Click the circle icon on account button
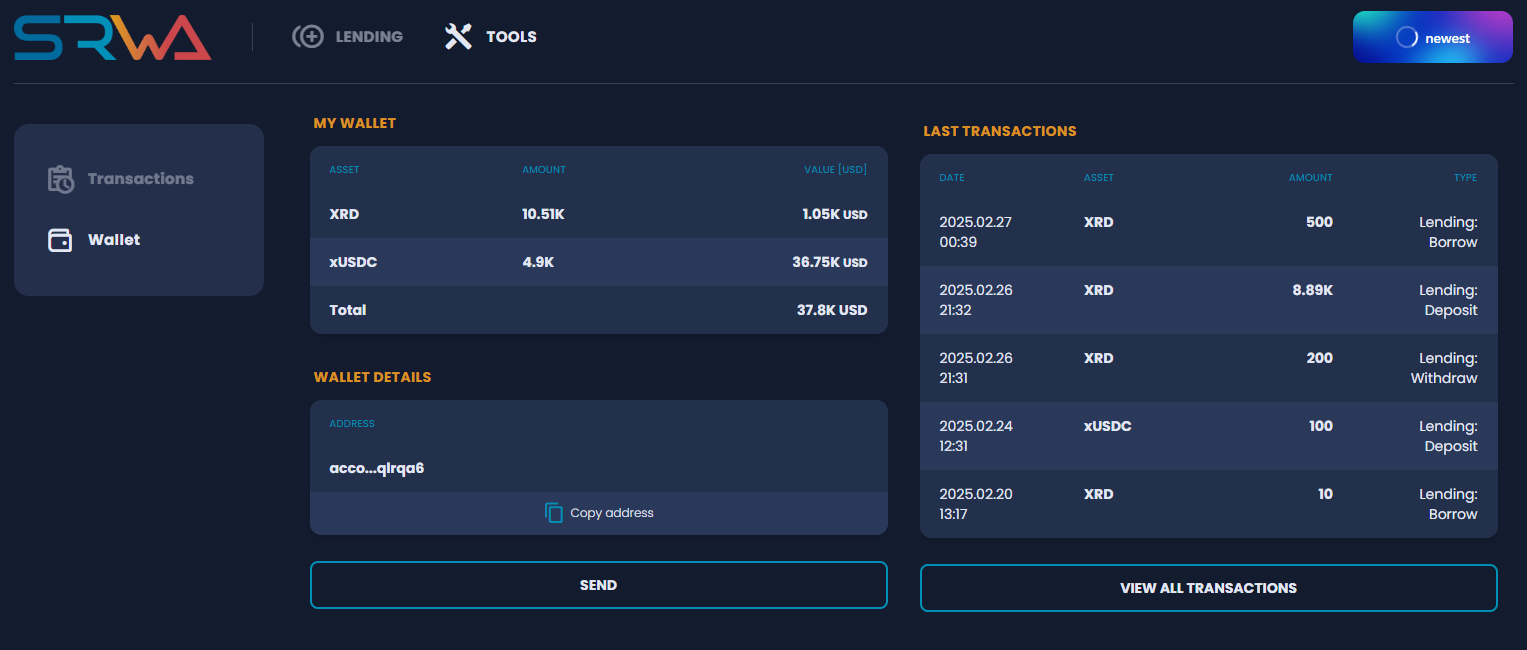Image resolution: width=1527 pixels, height=650 pixels. pos(1406,38)
